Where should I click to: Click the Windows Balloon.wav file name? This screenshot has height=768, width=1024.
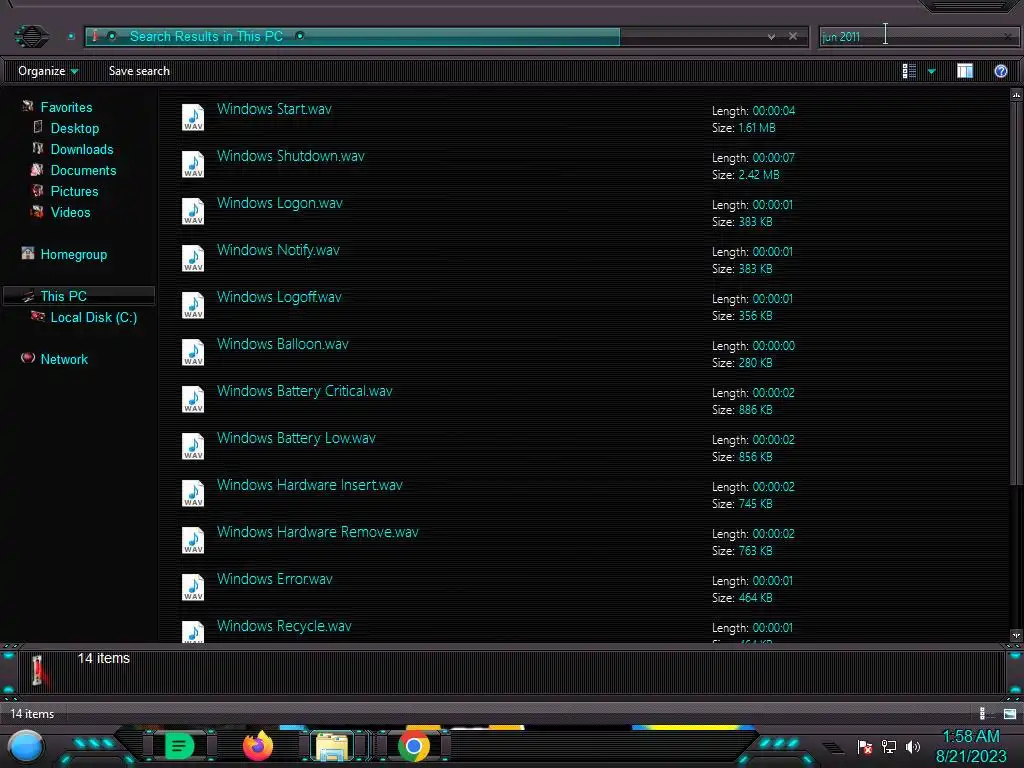pyautogui.click(x=283, y=344)
